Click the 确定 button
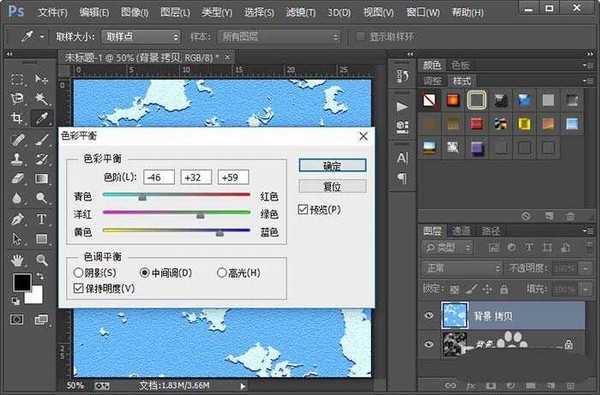600x395 pixels. [332, 166]
